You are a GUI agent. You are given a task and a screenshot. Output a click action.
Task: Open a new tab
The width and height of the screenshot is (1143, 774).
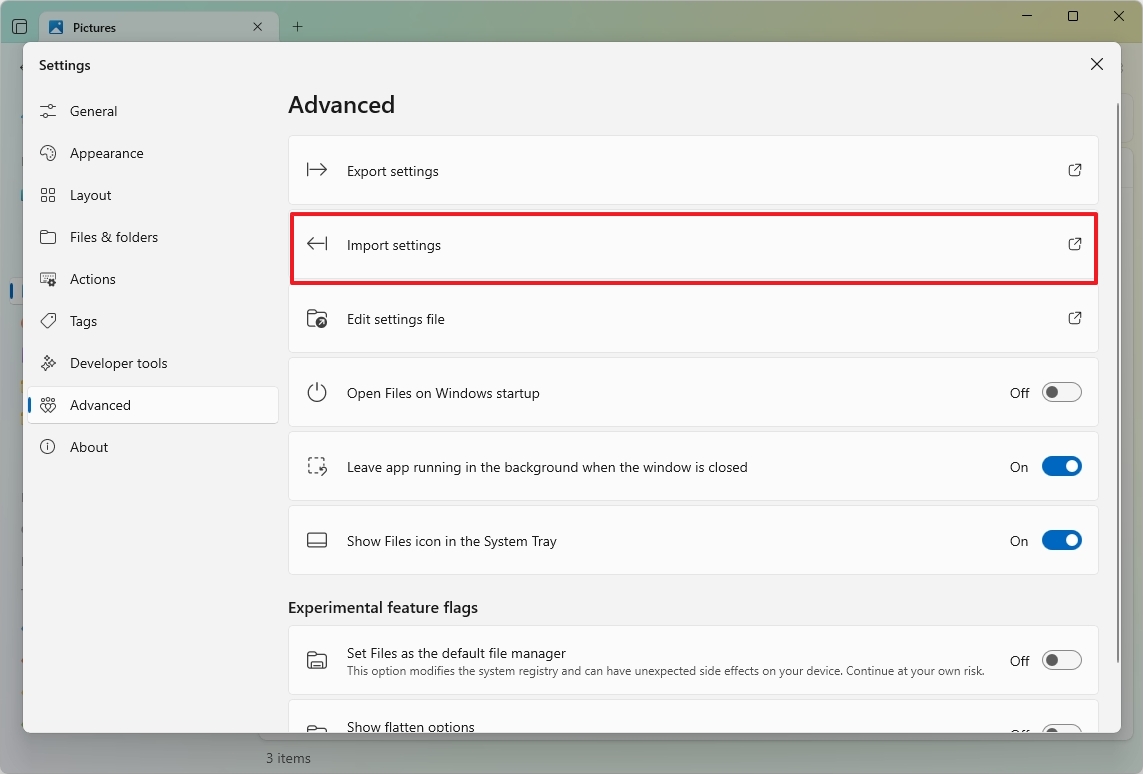[297, 27]
